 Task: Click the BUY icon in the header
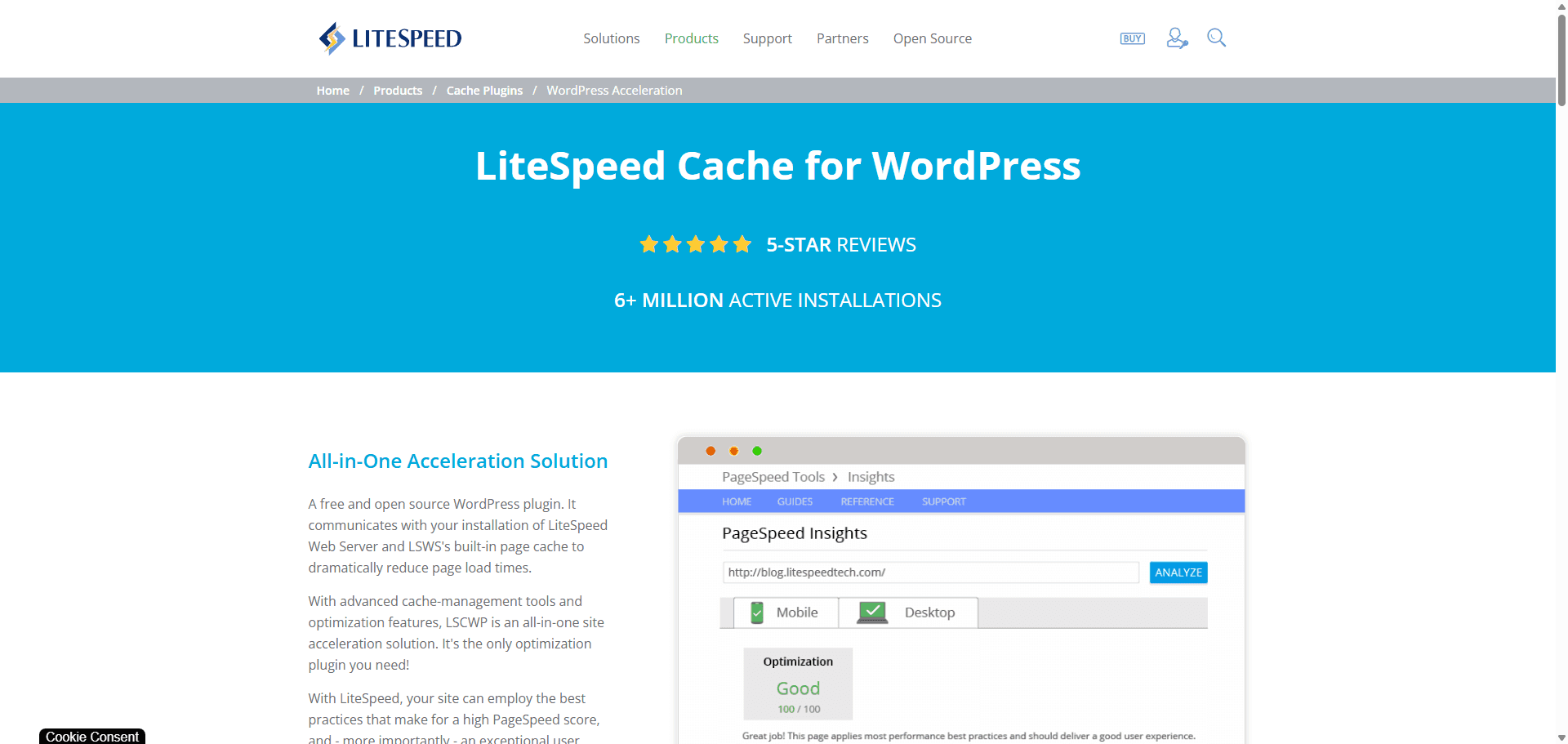tap(1132, 38)
